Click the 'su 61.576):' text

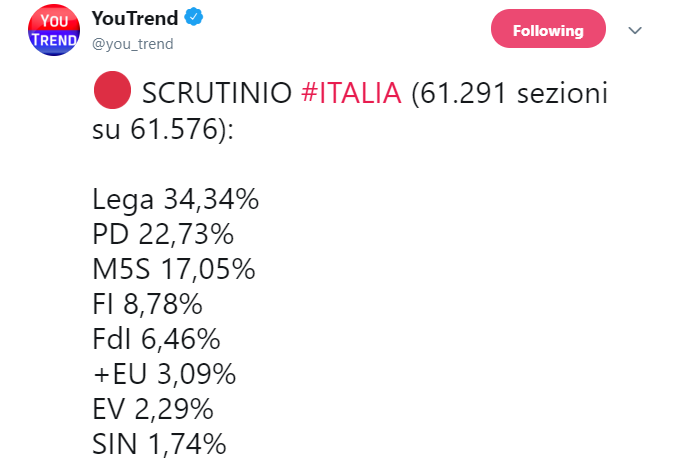[163, 129]
